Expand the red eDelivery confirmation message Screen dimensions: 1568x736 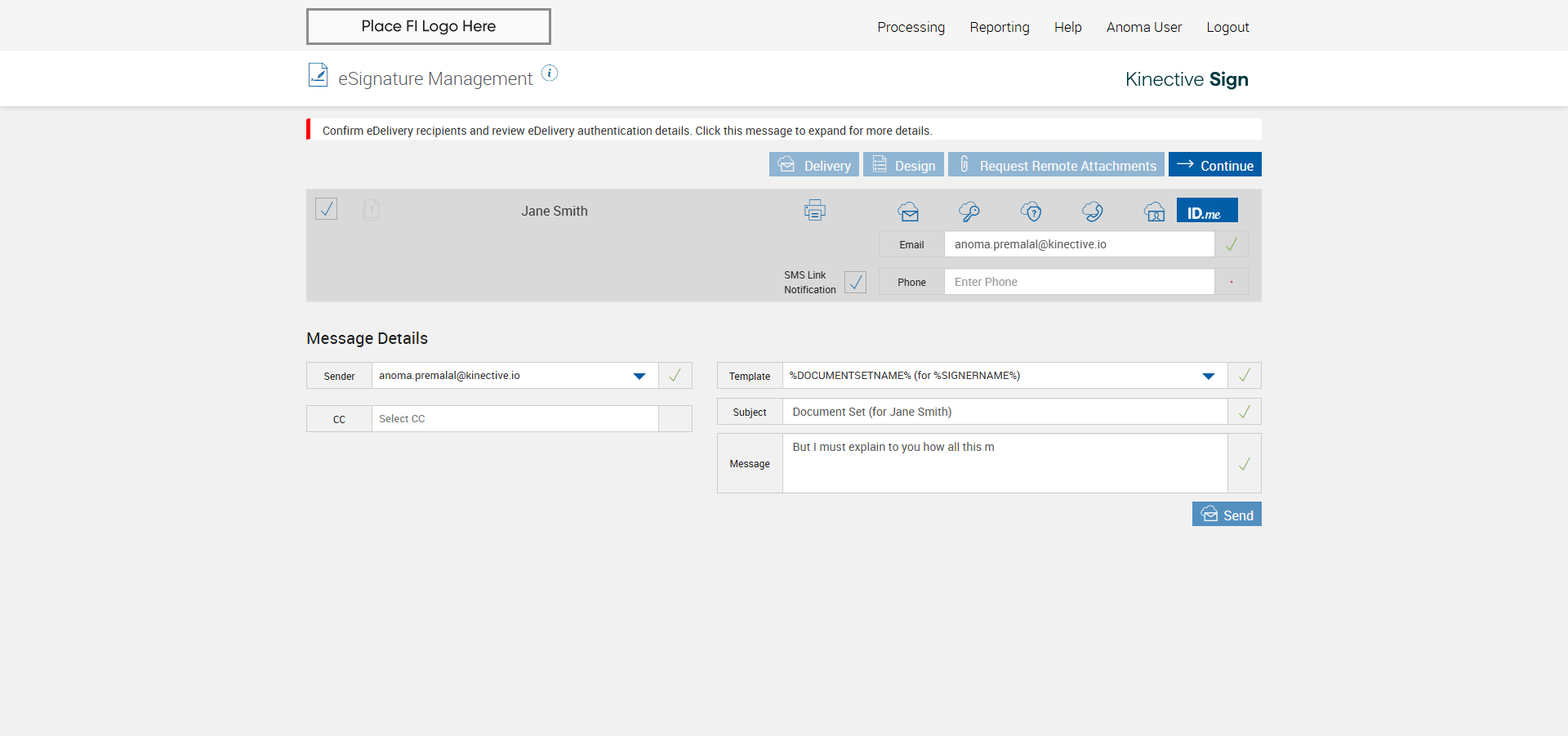click(x=626, y=131)
